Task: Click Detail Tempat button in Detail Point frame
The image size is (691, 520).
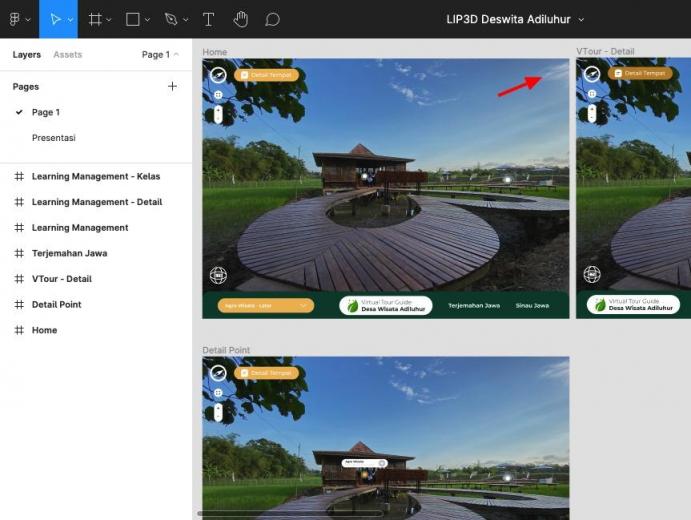Action: 267,373
